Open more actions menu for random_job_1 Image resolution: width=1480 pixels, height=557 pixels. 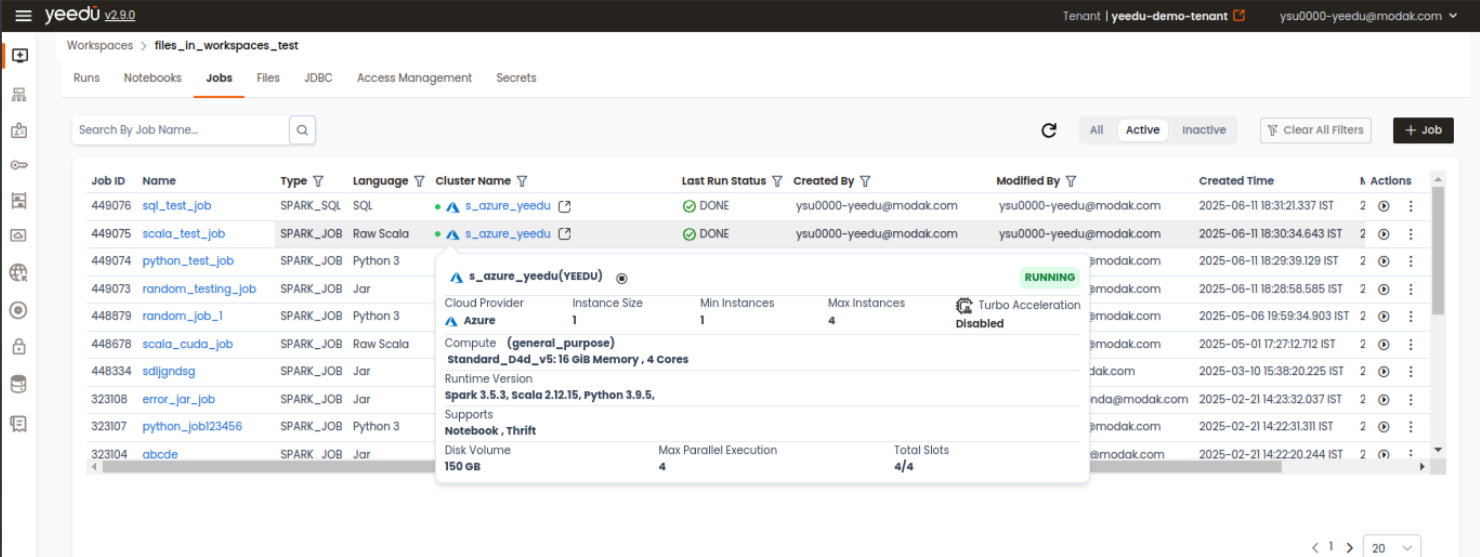point(1411,316)
